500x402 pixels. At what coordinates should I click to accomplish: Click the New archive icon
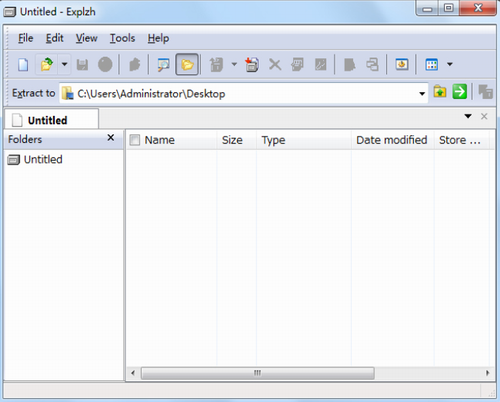point(23,64)
